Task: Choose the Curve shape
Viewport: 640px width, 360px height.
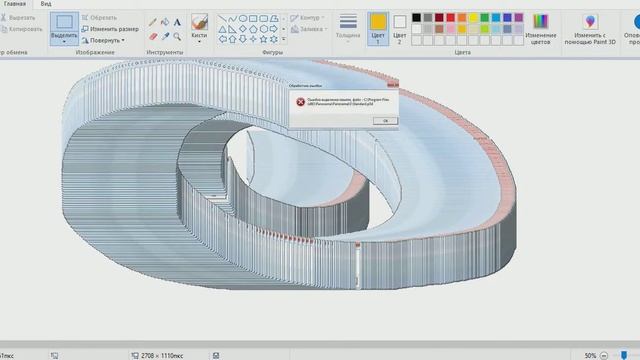Action: [x=232, y=19]
